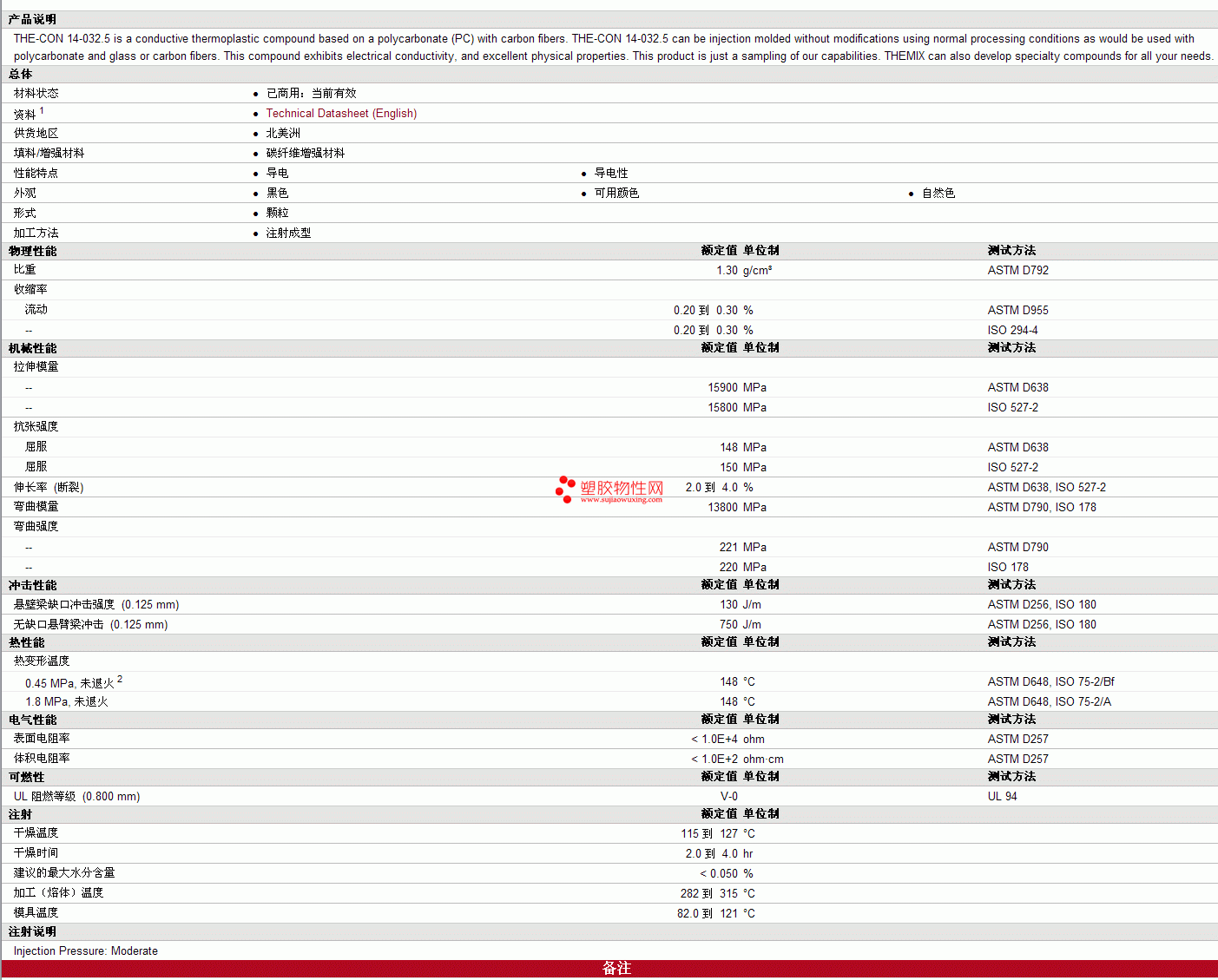Select the ASTM D638, ISO 527-2 test method
The width and height of the screenshot is (1218, 980).
[1047, 488]
